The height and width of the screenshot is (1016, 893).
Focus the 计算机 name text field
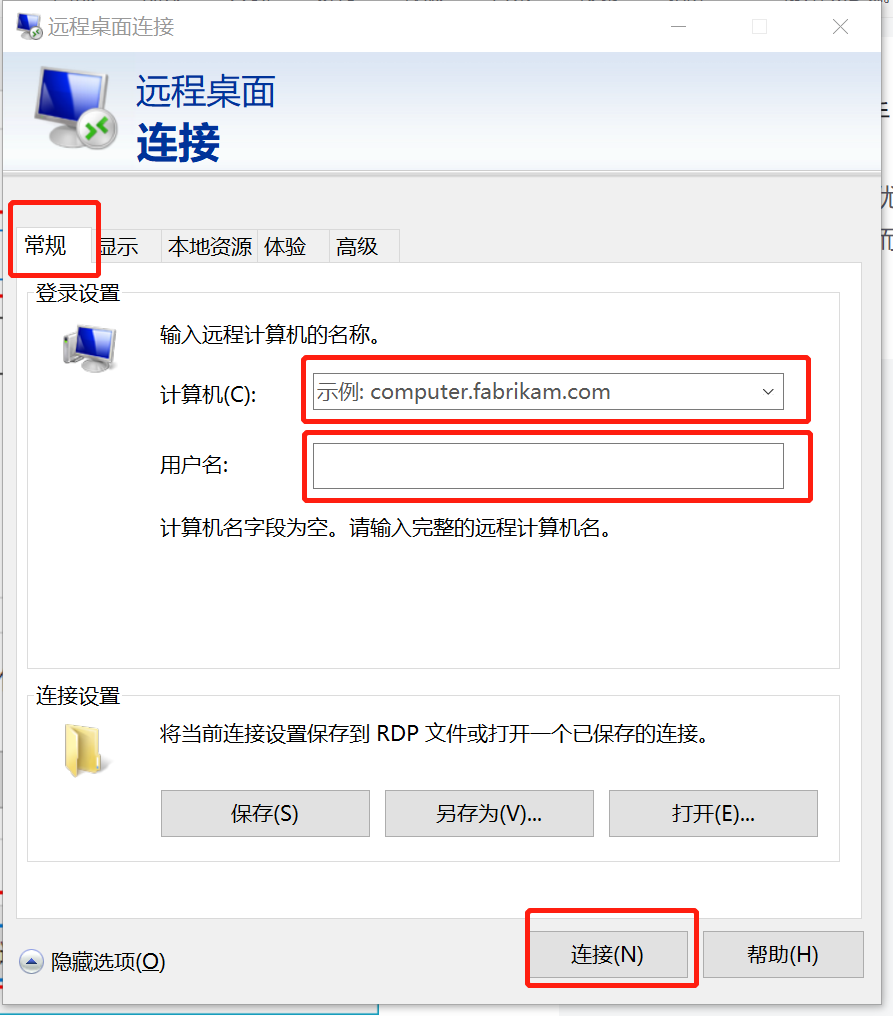point(534,391)
